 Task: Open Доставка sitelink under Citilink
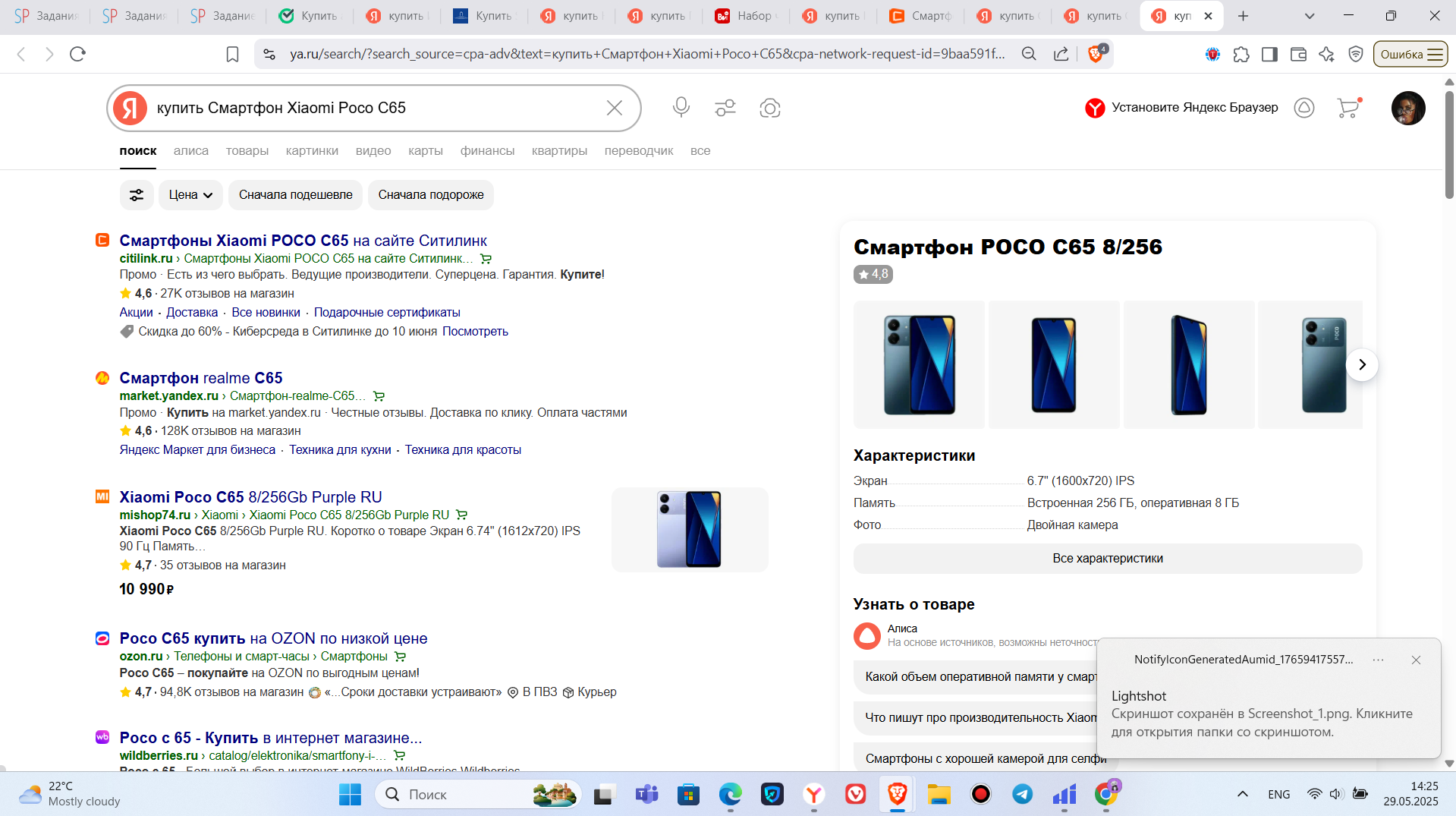[192, 313]
